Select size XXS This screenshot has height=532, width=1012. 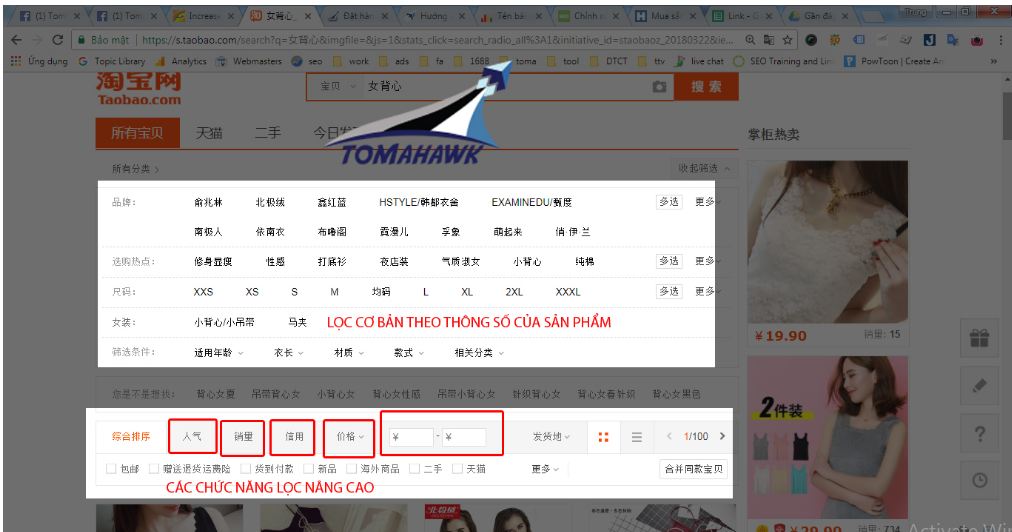click(x=203, y=292)
